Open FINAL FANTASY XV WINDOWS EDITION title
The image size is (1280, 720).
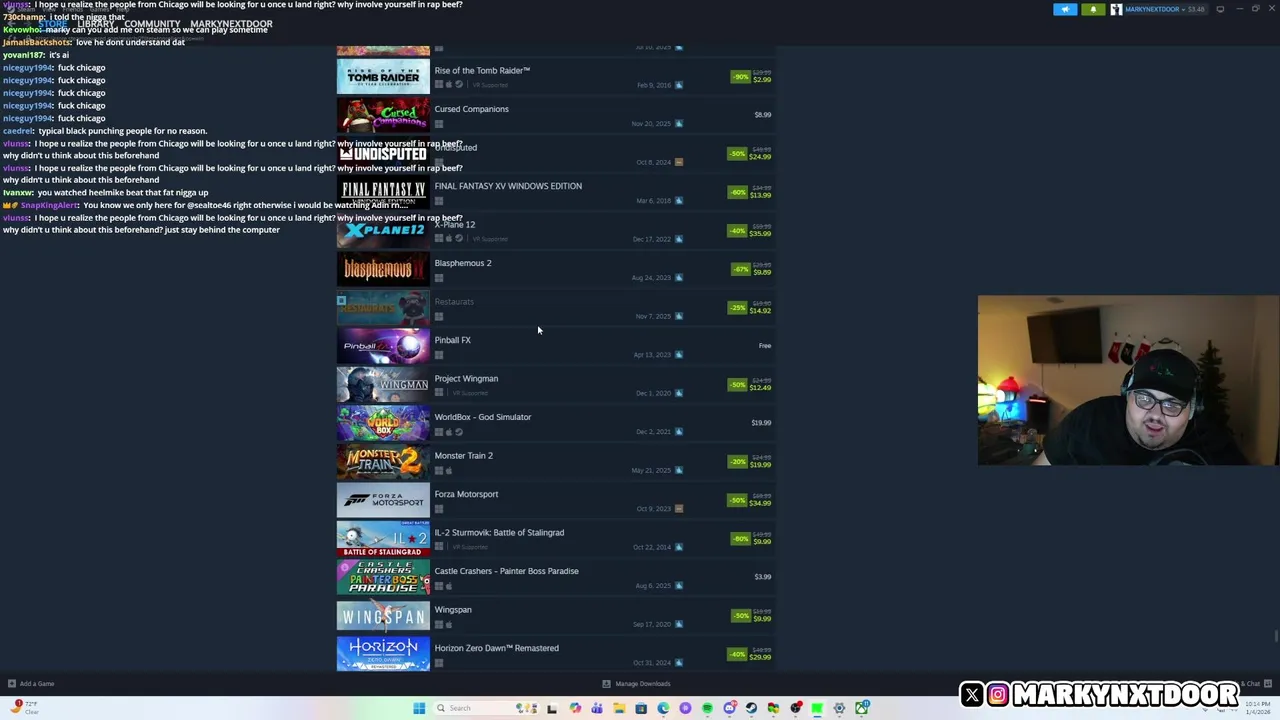(508, 186)
